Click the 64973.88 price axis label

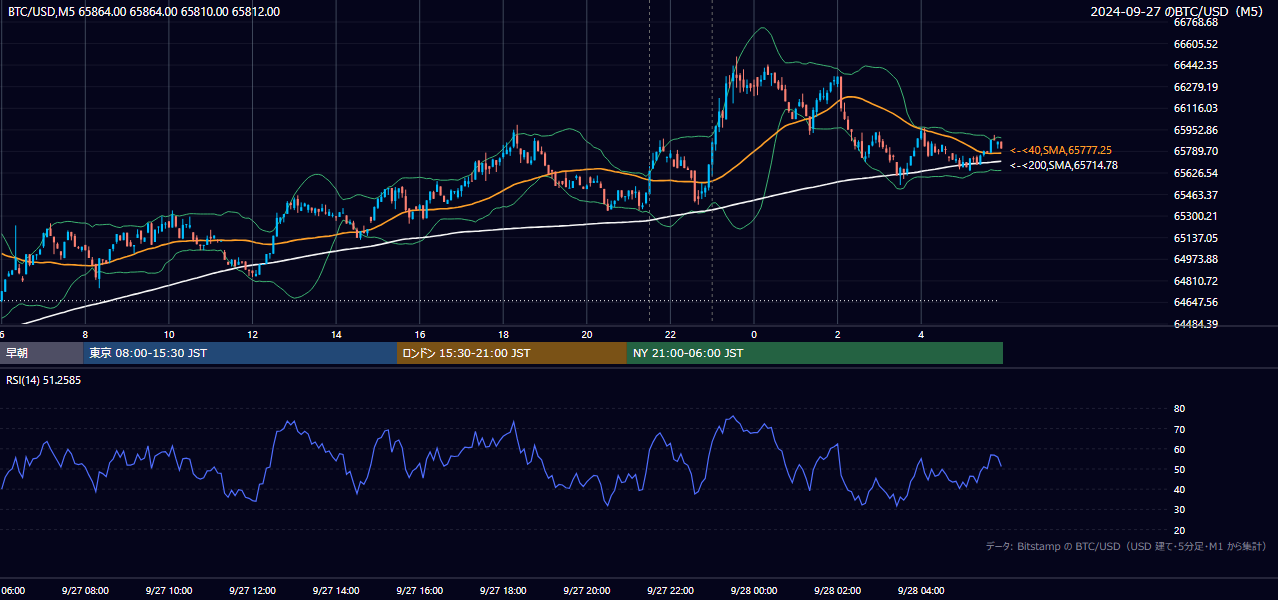coord(1195,259)
